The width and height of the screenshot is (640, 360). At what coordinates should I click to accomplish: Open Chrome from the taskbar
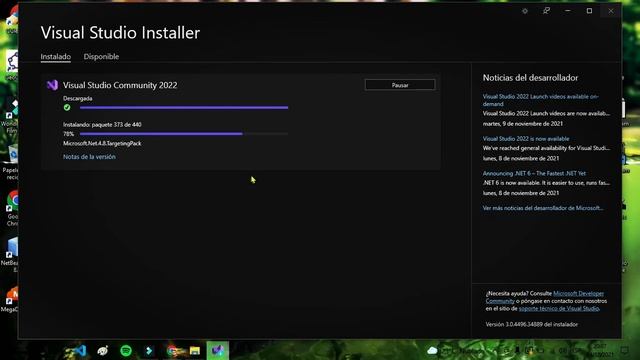coord(172,351)
